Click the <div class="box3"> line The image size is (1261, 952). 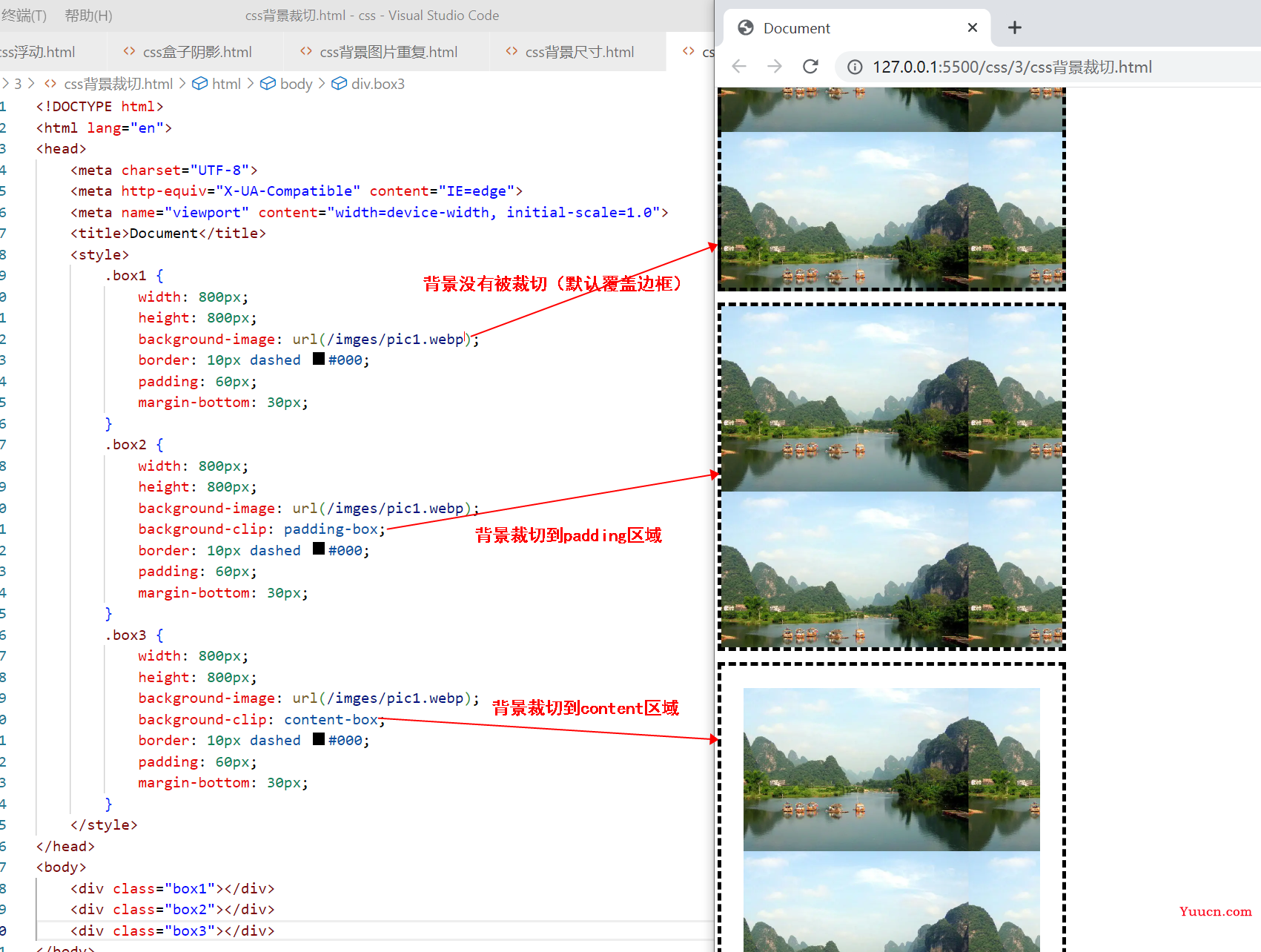pyautogui.click(x=172, y=930)
